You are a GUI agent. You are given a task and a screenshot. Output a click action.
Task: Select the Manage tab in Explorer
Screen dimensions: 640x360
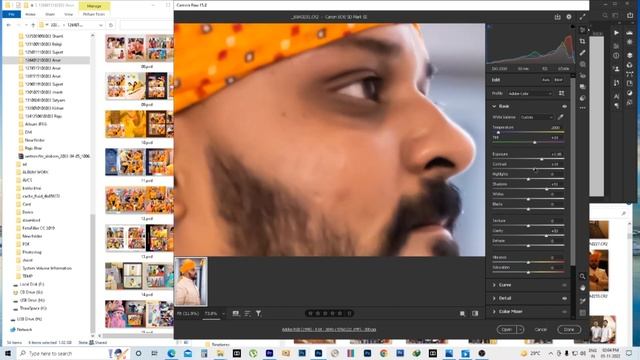tap(94, 6)
